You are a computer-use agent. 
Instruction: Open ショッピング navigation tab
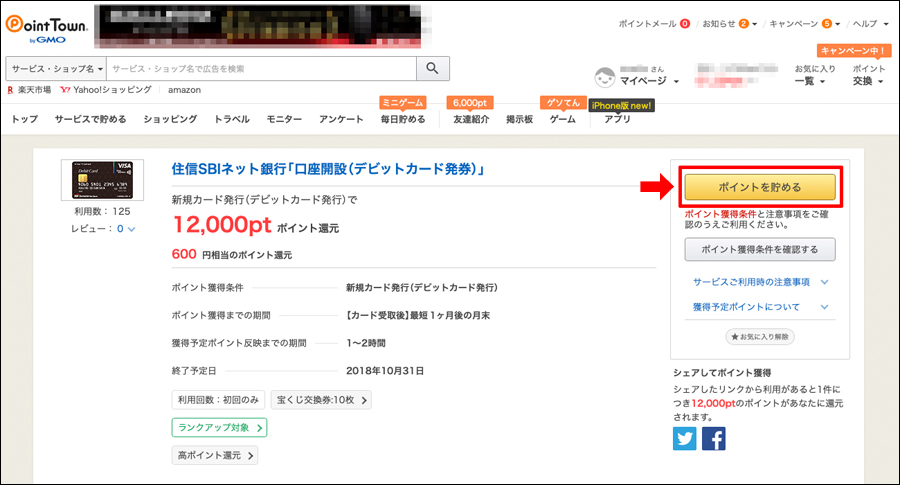tap(170, 119)
